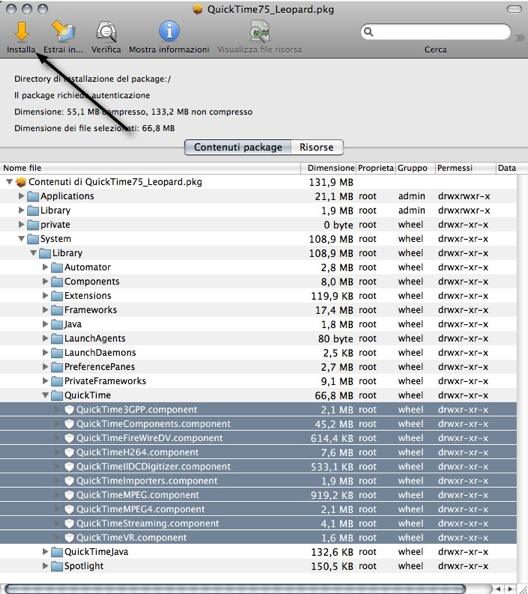Click QuickTimeFireWireDV.component shield icon

(69, 438)
